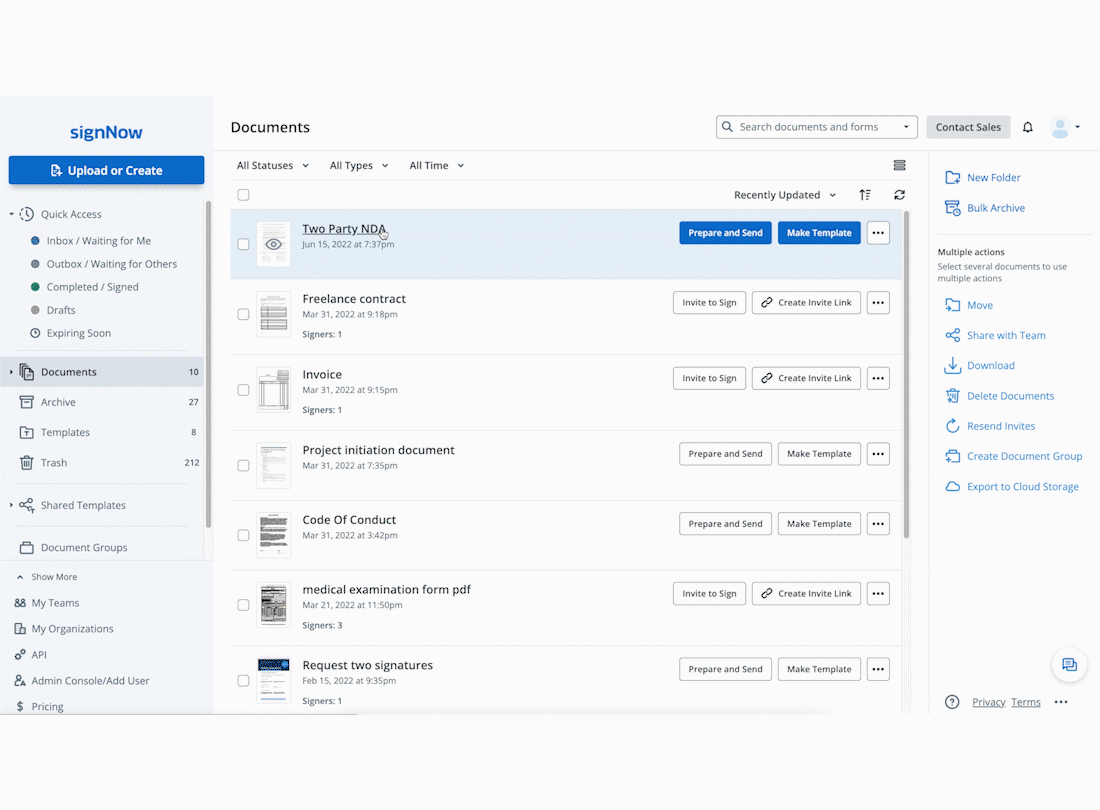The width and height of the screenshot is (1100, 810).
Task: Click the Resend Invites icon
Action: [952, 426]
